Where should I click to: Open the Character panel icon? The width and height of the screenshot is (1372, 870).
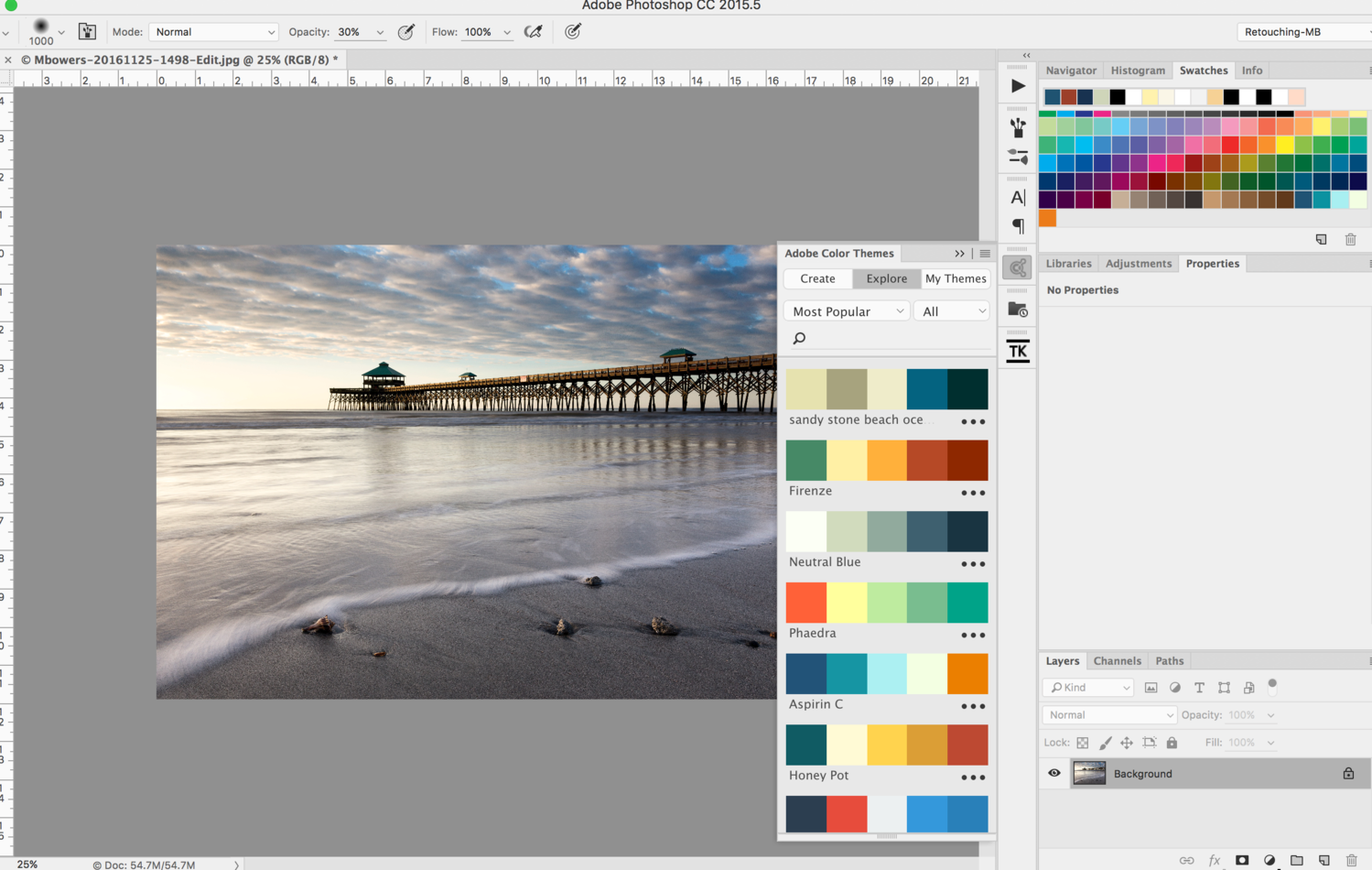tap(1018, 197)
